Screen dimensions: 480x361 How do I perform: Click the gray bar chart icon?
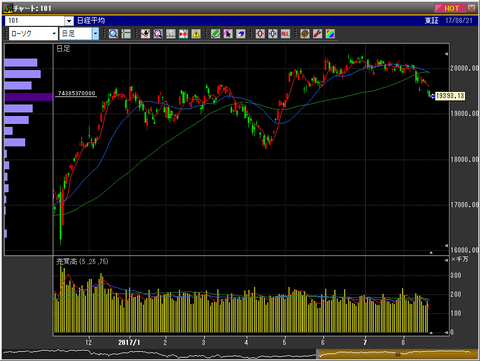171,34
